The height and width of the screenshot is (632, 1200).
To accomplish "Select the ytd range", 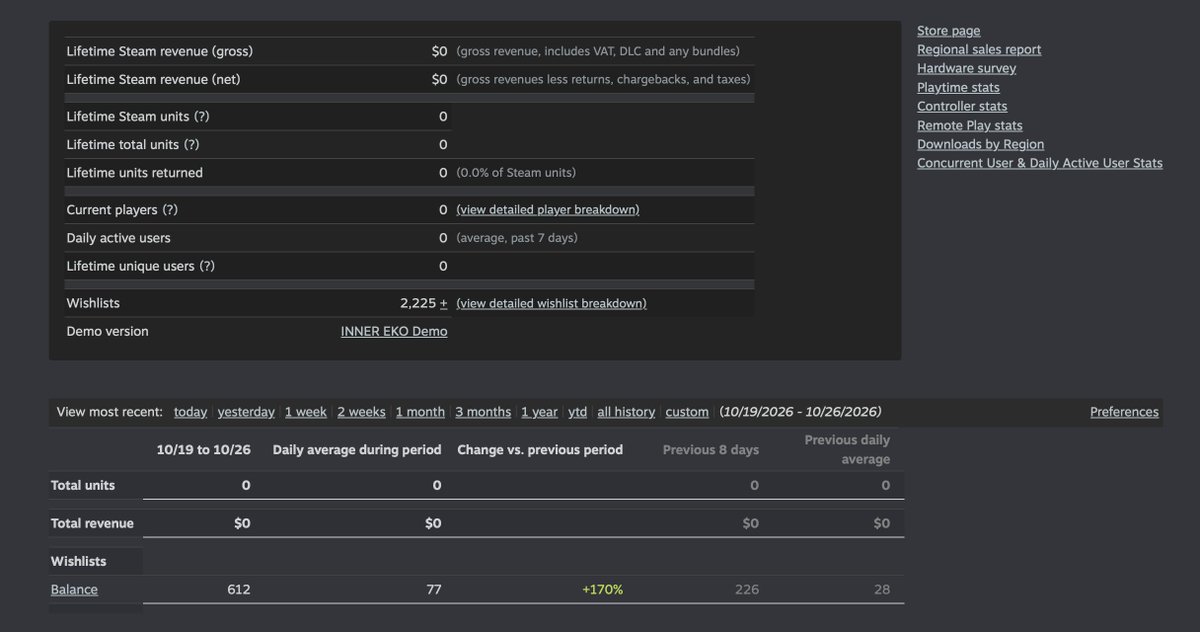I will pyautogui.click(x=578, y=412).
